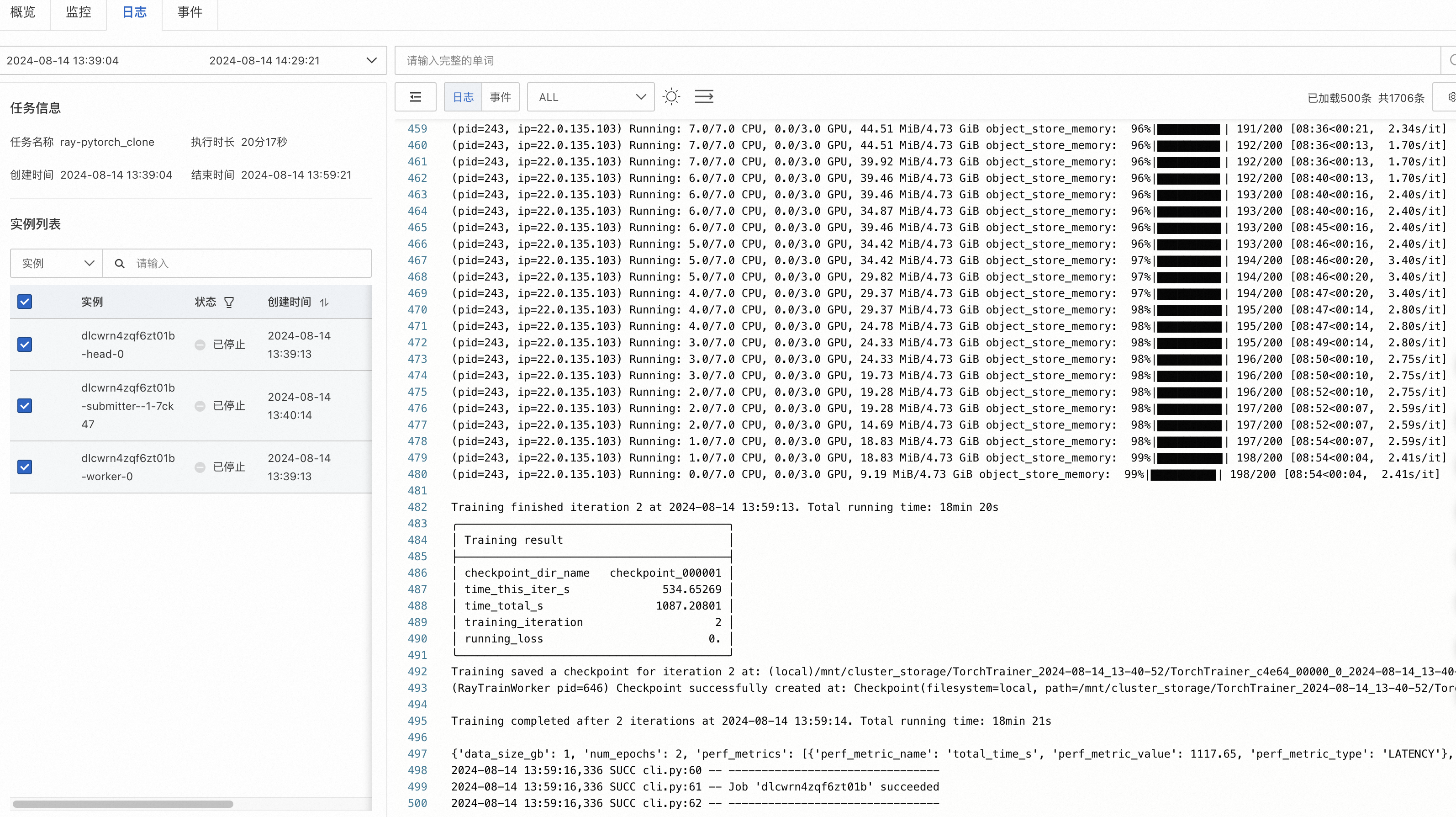
Task: Open log settings gear icon
Action: click(1451, 97)
